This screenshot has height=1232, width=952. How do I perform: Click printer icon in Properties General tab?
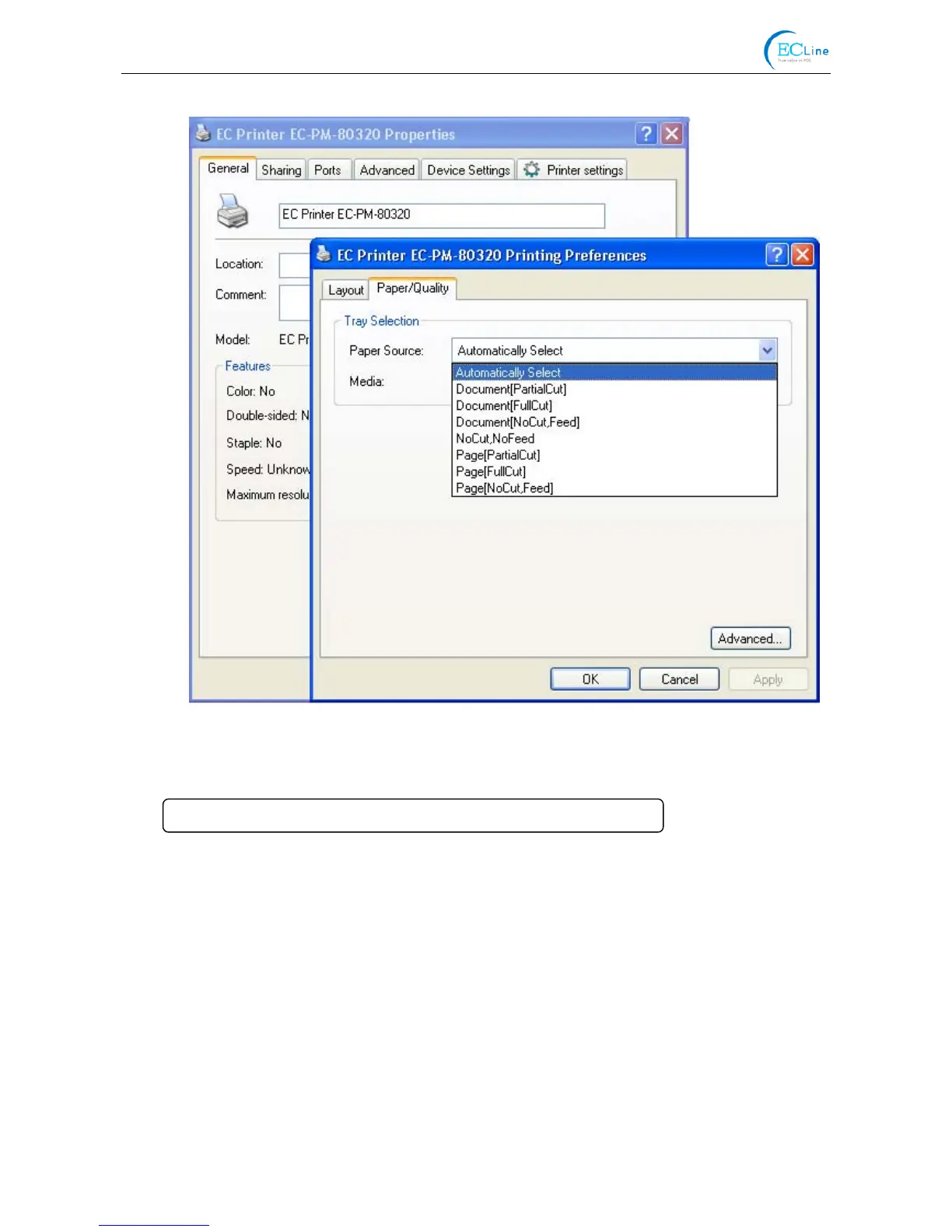click(x=232, y=211)
